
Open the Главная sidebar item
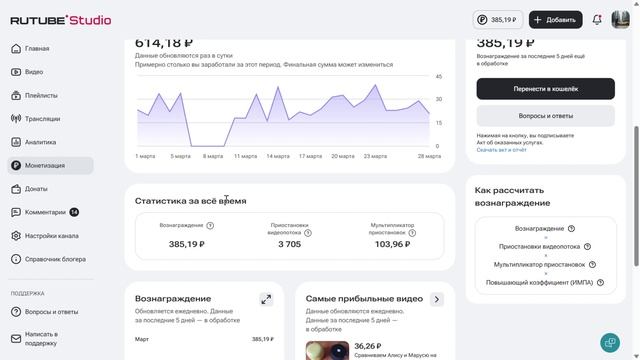37,49
